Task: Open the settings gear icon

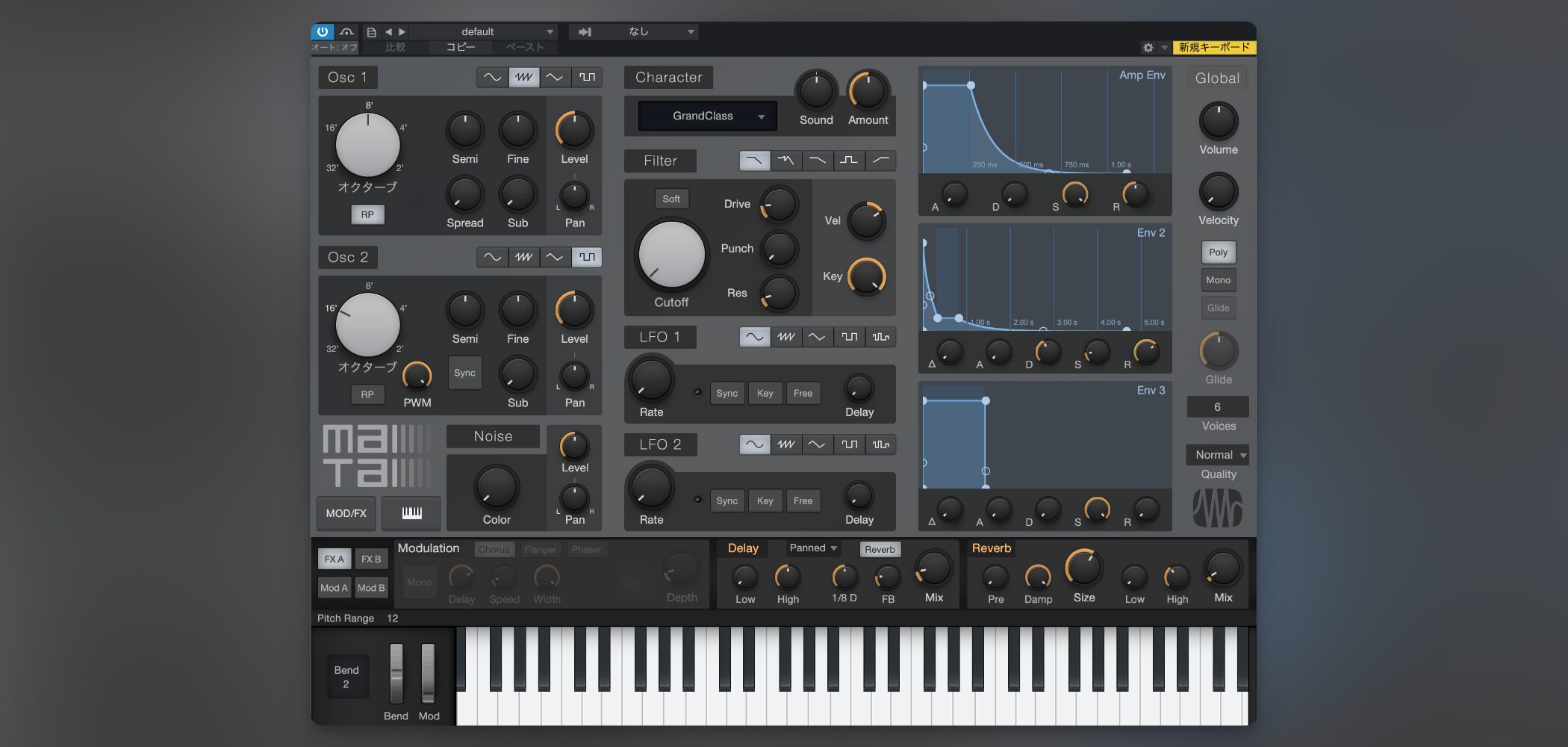Action: 1148,48
